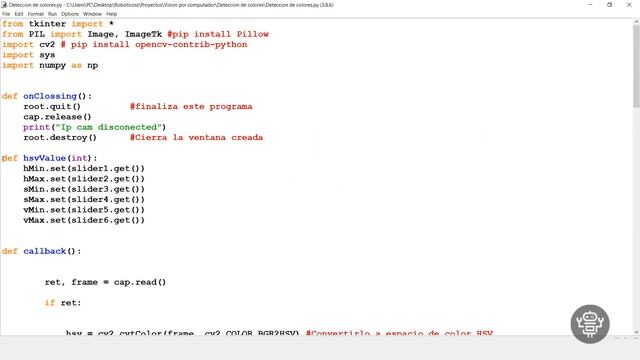Click the 'import numpy as np' line
Screen dimensions: 640x360
[50, 65]
